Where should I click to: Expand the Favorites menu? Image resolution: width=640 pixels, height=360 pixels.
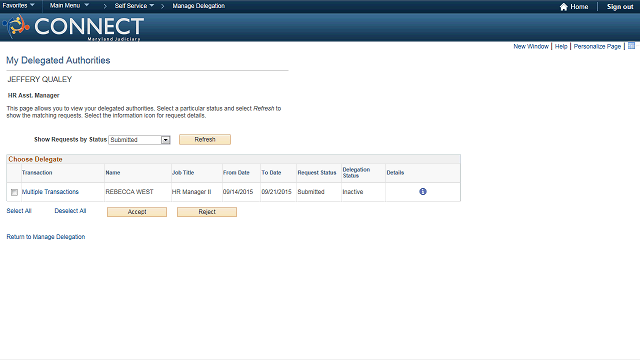coord(18,6)
